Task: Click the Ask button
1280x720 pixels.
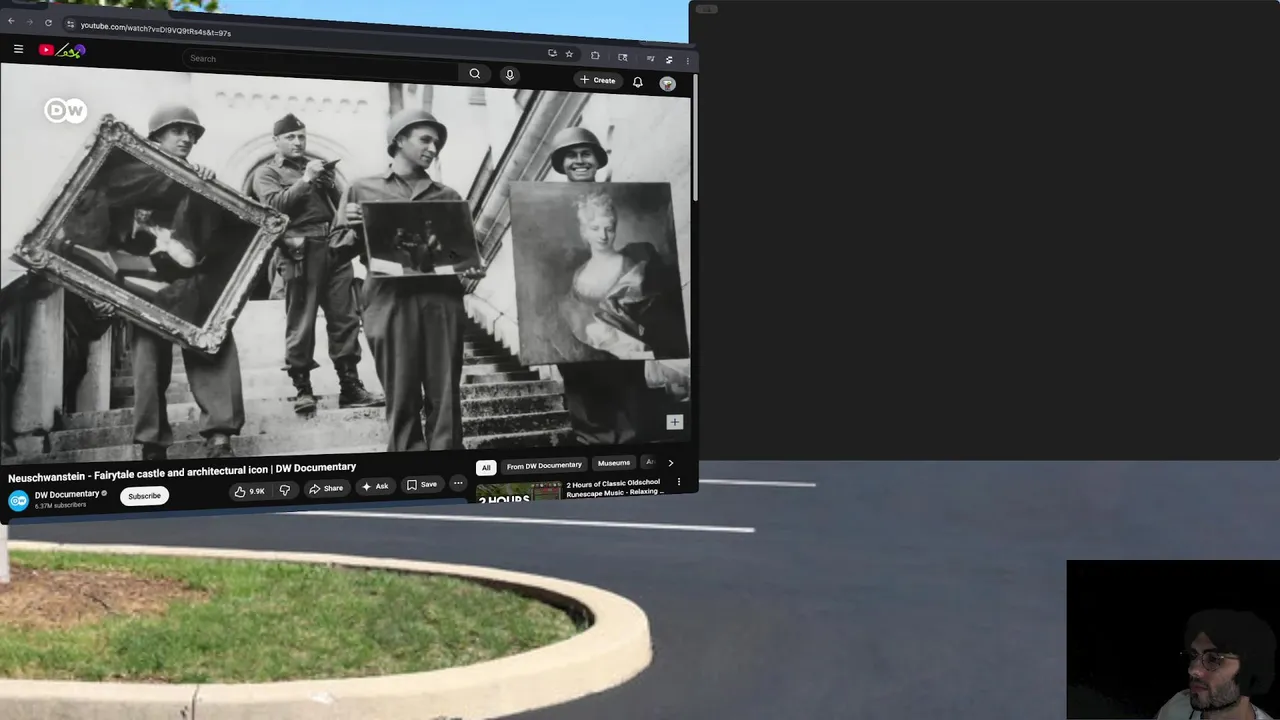Action: pyautogui.click(x=375, y=486)
